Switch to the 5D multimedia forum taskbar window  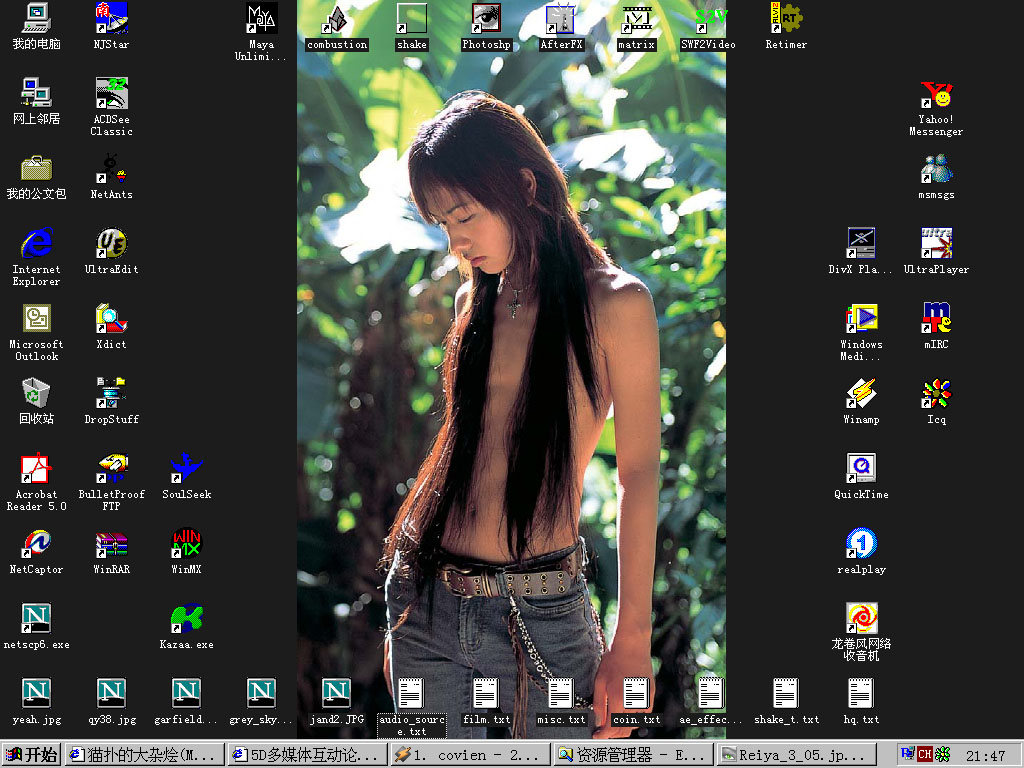[307, 755]
